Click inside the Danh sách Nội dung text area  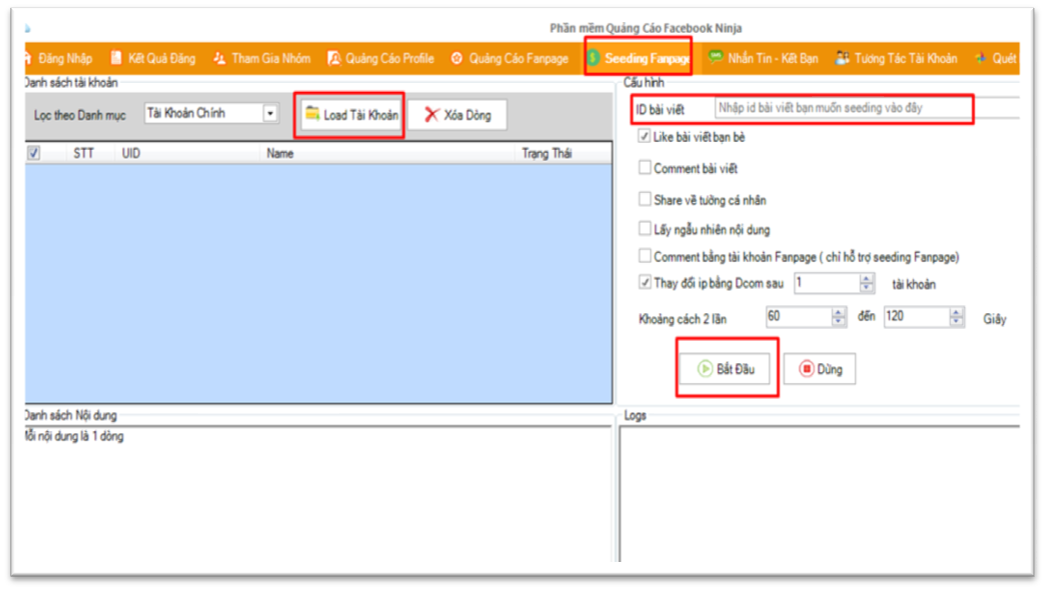tap(318, 494)
